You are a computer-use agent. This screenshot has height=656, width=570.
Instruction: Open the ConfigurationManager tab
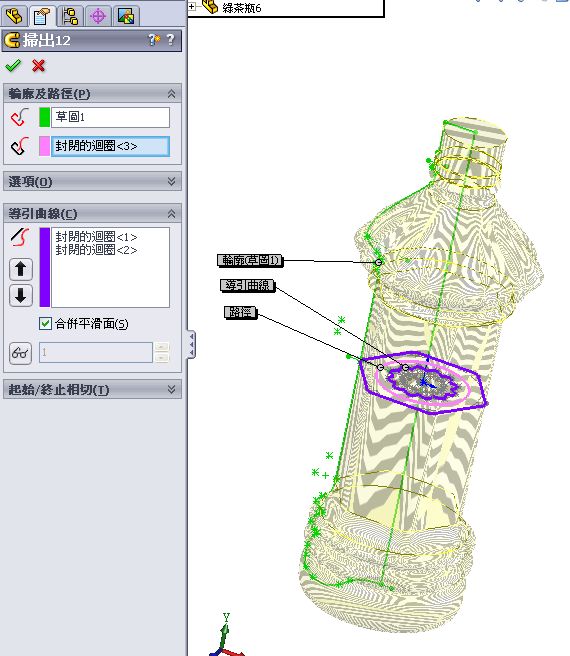point(70,16)
